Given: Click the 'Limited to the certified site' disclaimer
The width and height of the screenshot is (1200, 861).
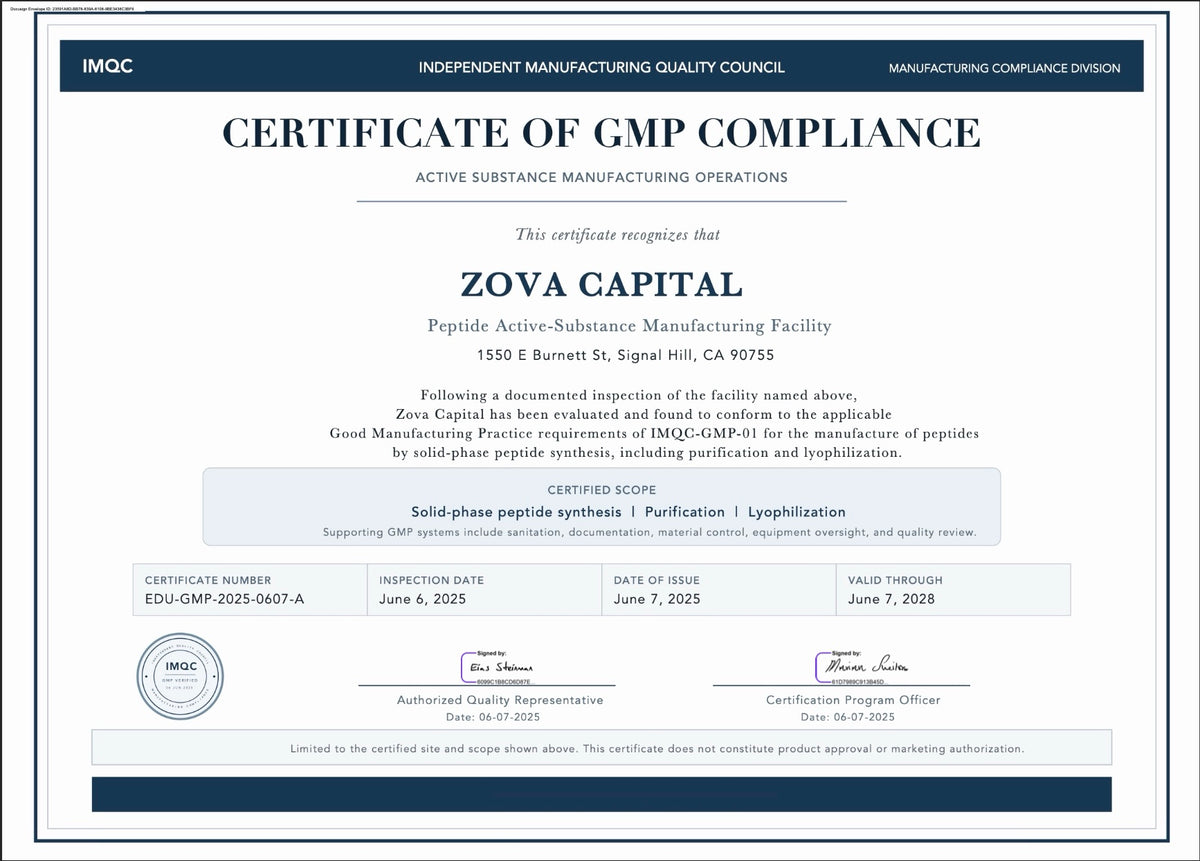Looking at the screenshot, I should pyautogui.click(x=657, y=748).
